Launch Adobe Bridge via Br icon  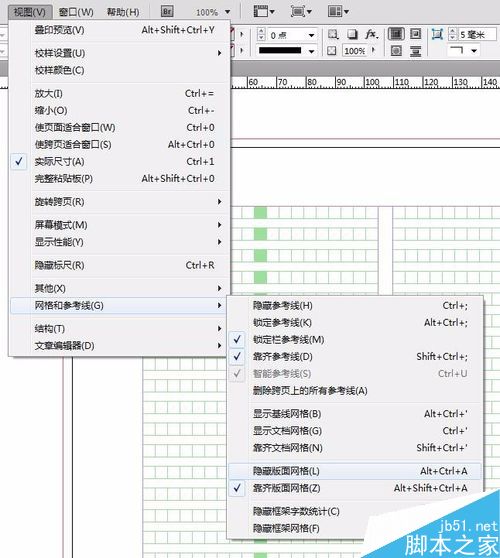(167, 11)
